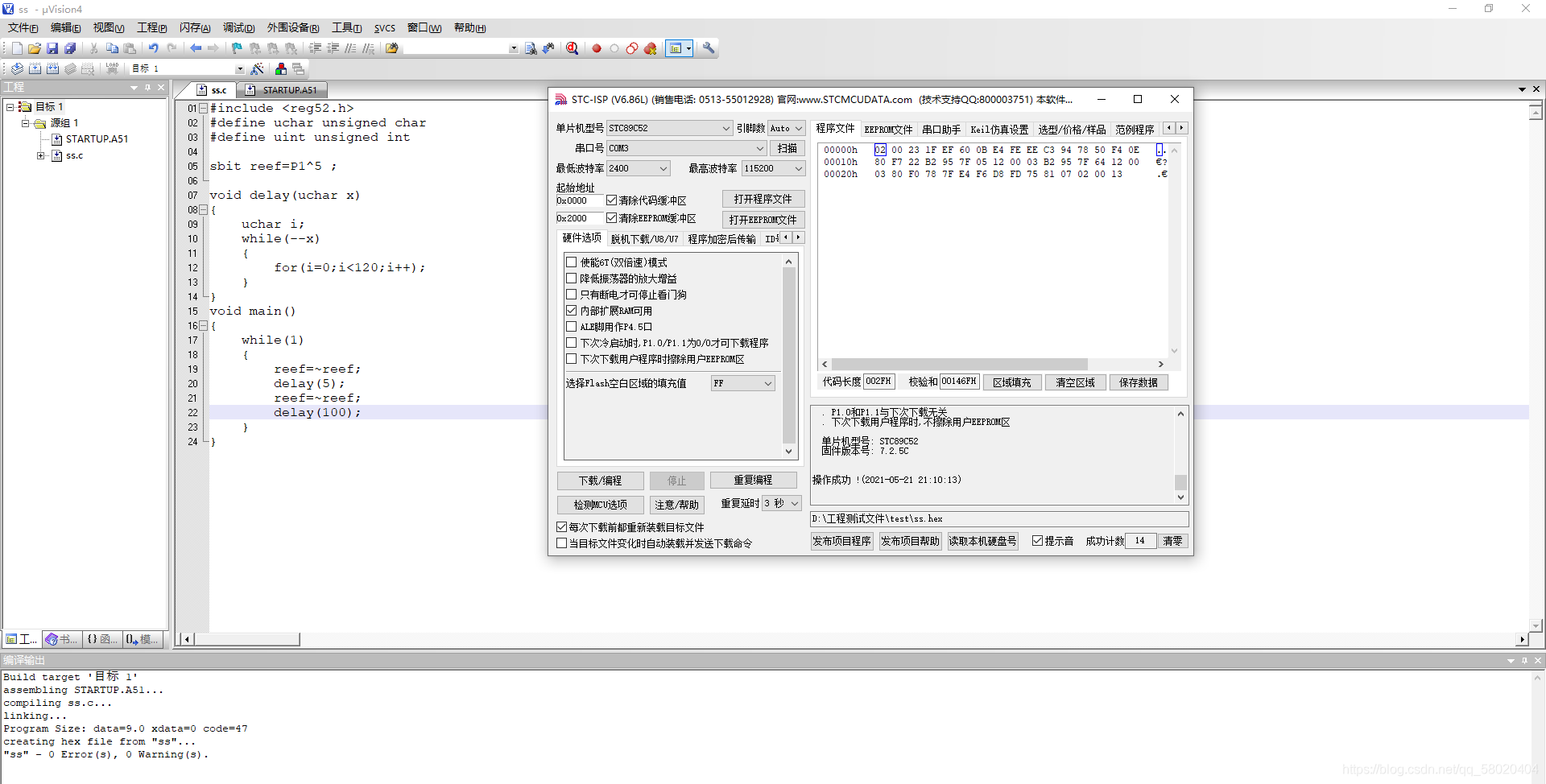This screenshot has height=784, width=1546.
Task: Select ss.c in the project tree
Action: [x=74, y=155]
